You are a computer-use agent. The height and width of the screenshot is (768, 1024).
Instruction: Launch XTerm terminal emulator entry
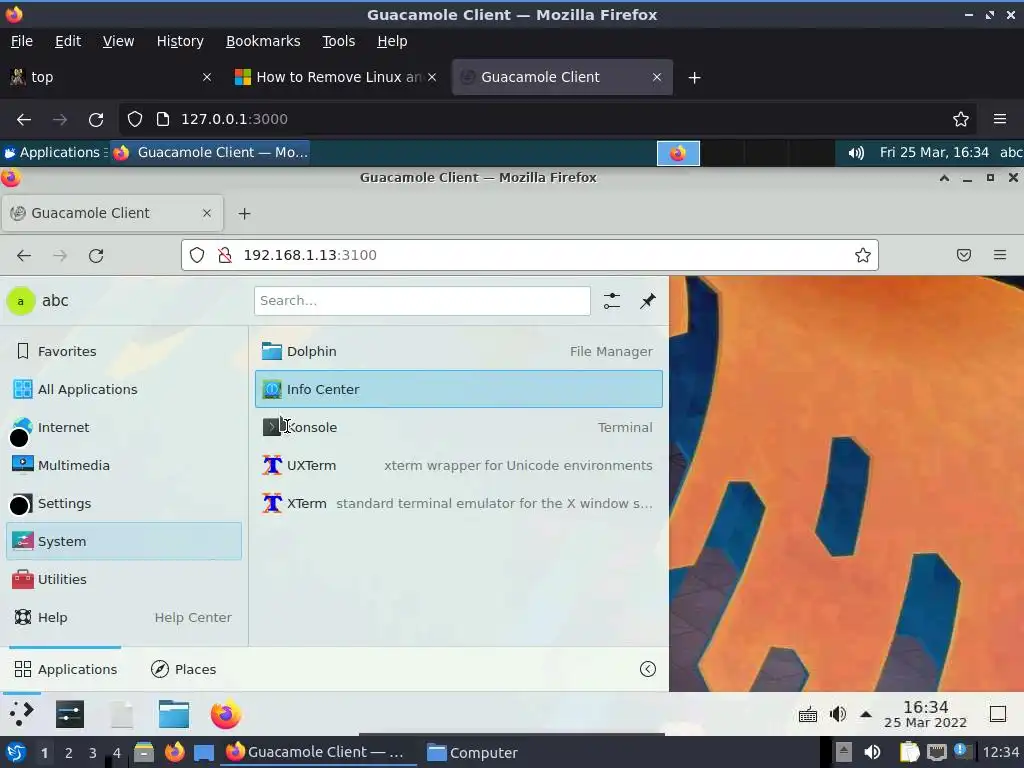point(458,503)
